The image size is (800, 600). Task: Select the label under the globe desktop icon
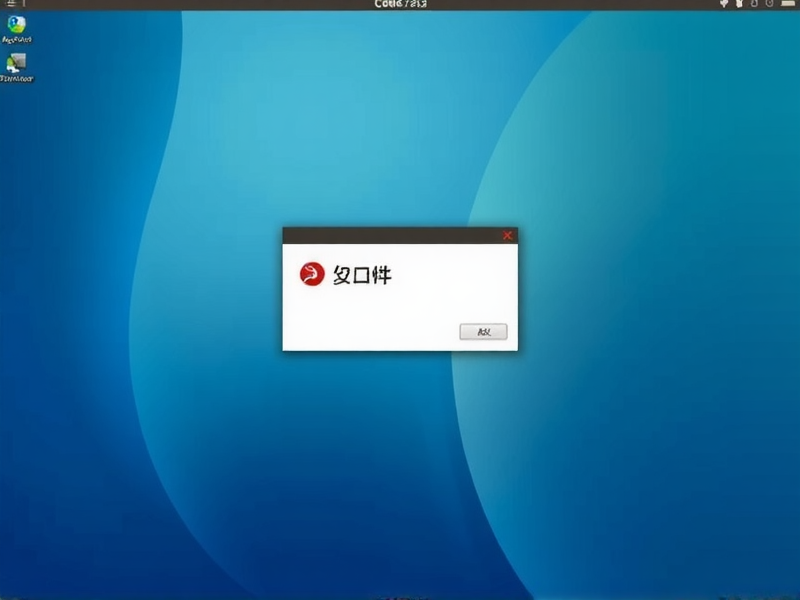pyautogui.click(x=17, y=40)
